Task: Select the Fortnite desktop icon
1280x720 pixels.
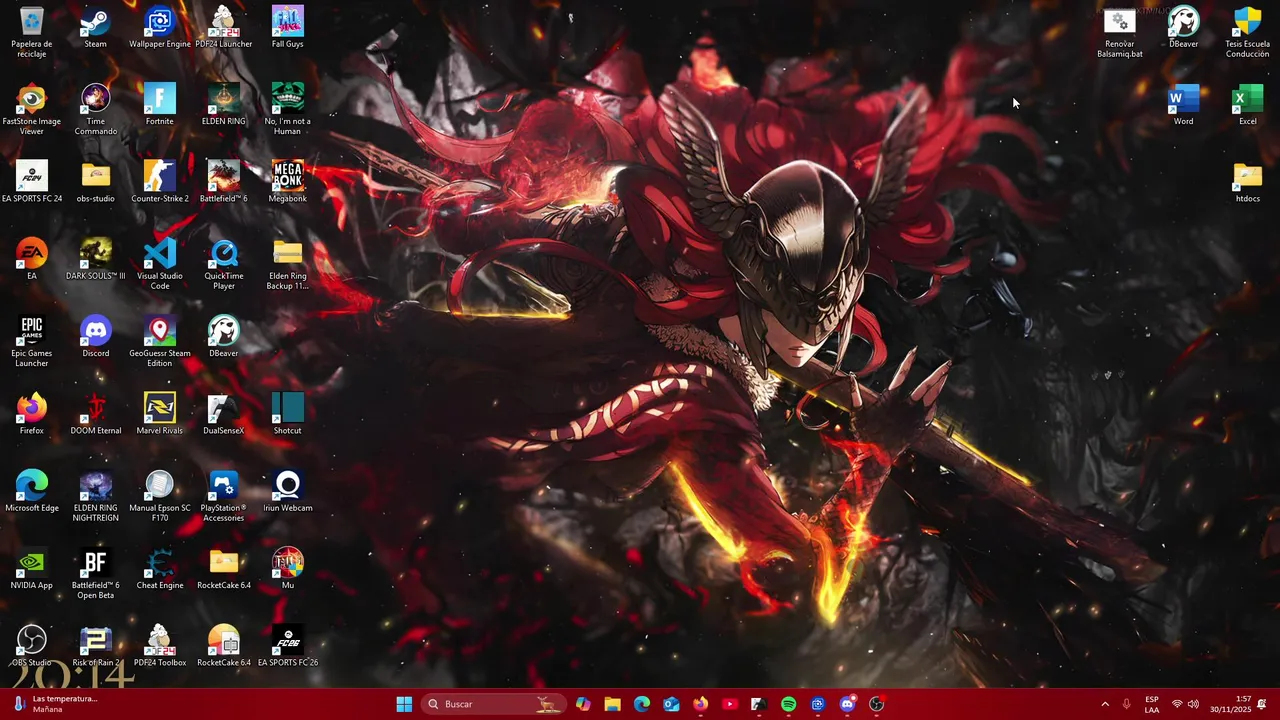Action: pyautogui.click(x=159, y=104)
